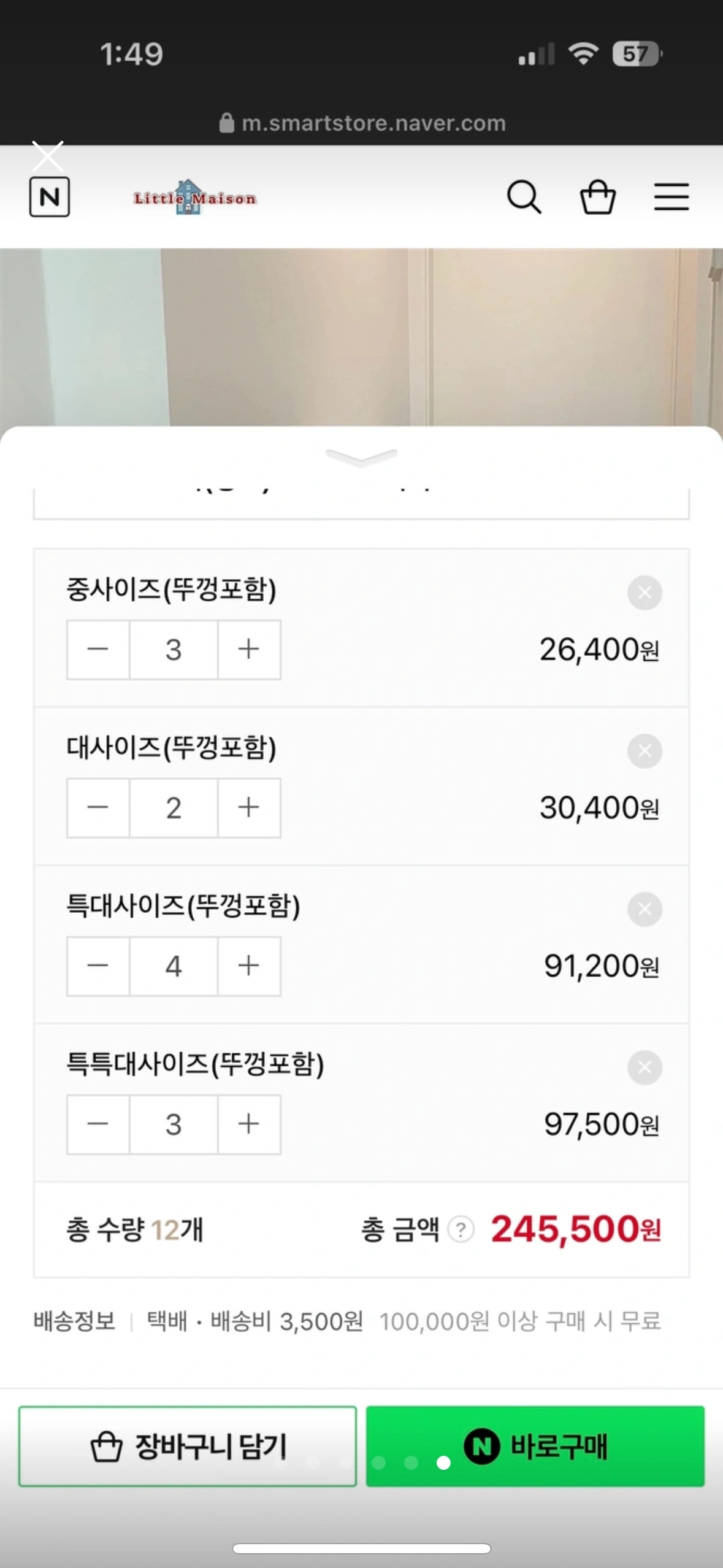723x1568 pixels.
Task: Open the Naver N home icon
Action: point(49,197)
